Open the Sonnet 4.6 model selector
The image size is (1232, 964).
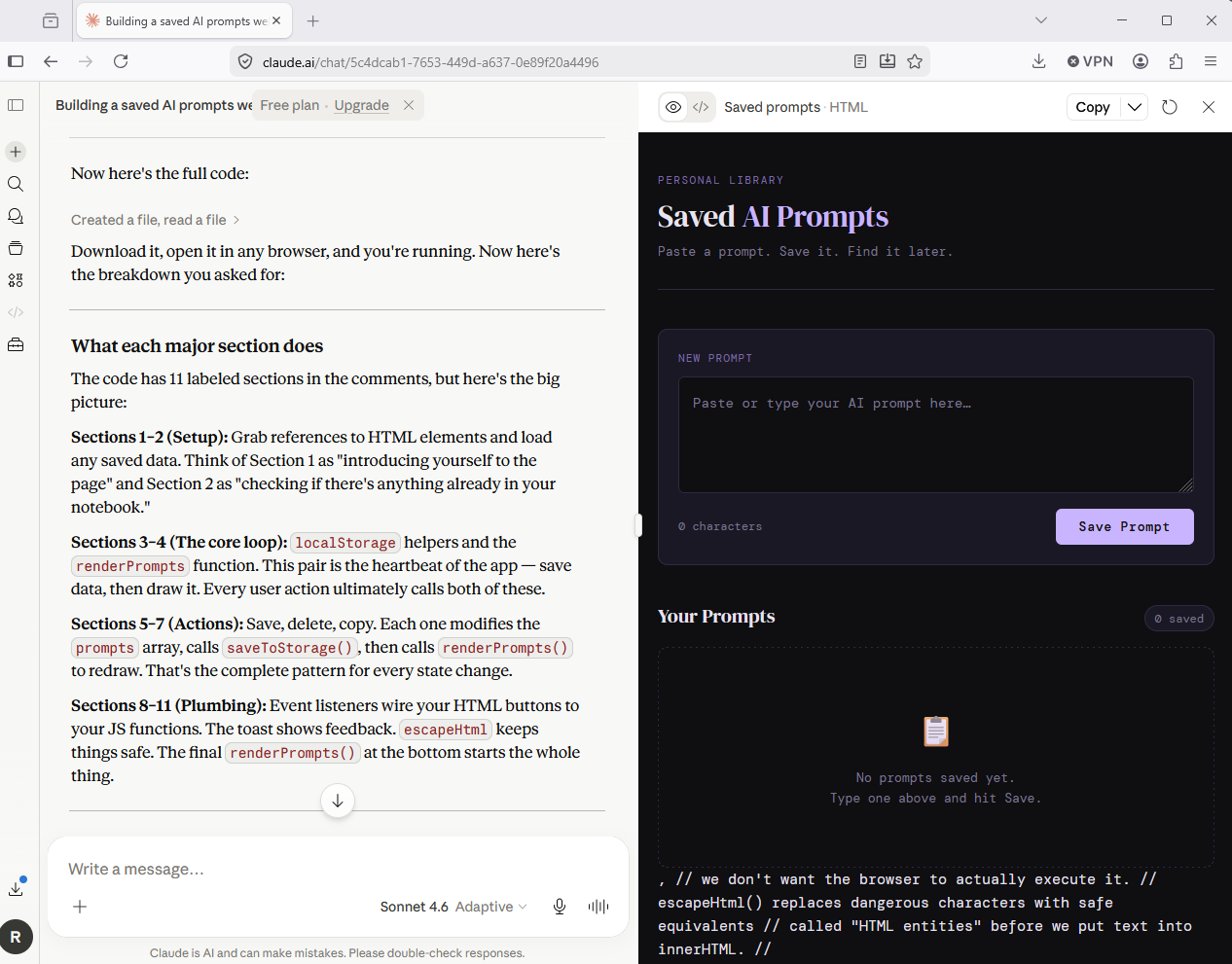(x=453, y=907)
